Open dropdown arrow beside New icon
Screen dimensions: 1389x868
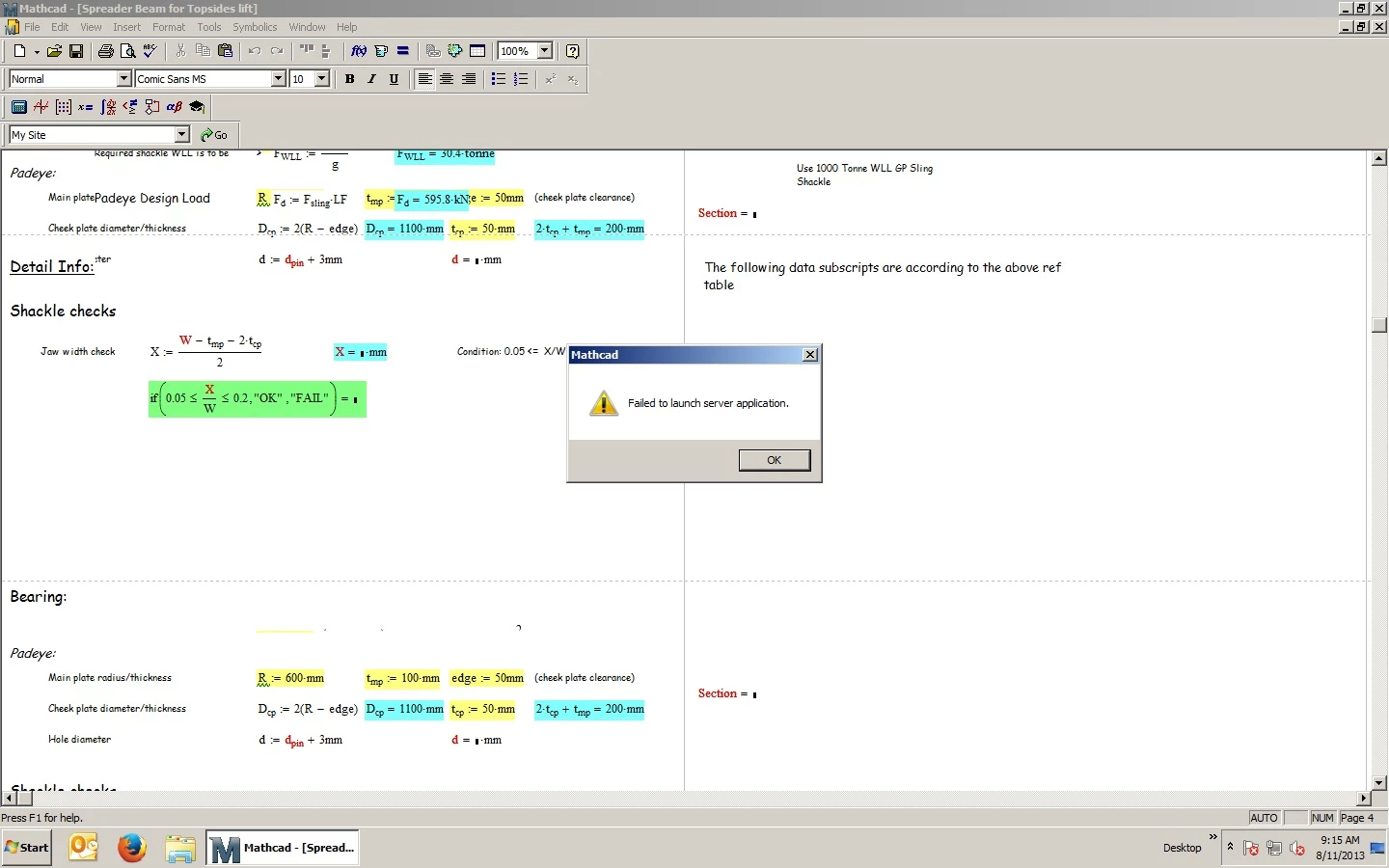point(37,51)
